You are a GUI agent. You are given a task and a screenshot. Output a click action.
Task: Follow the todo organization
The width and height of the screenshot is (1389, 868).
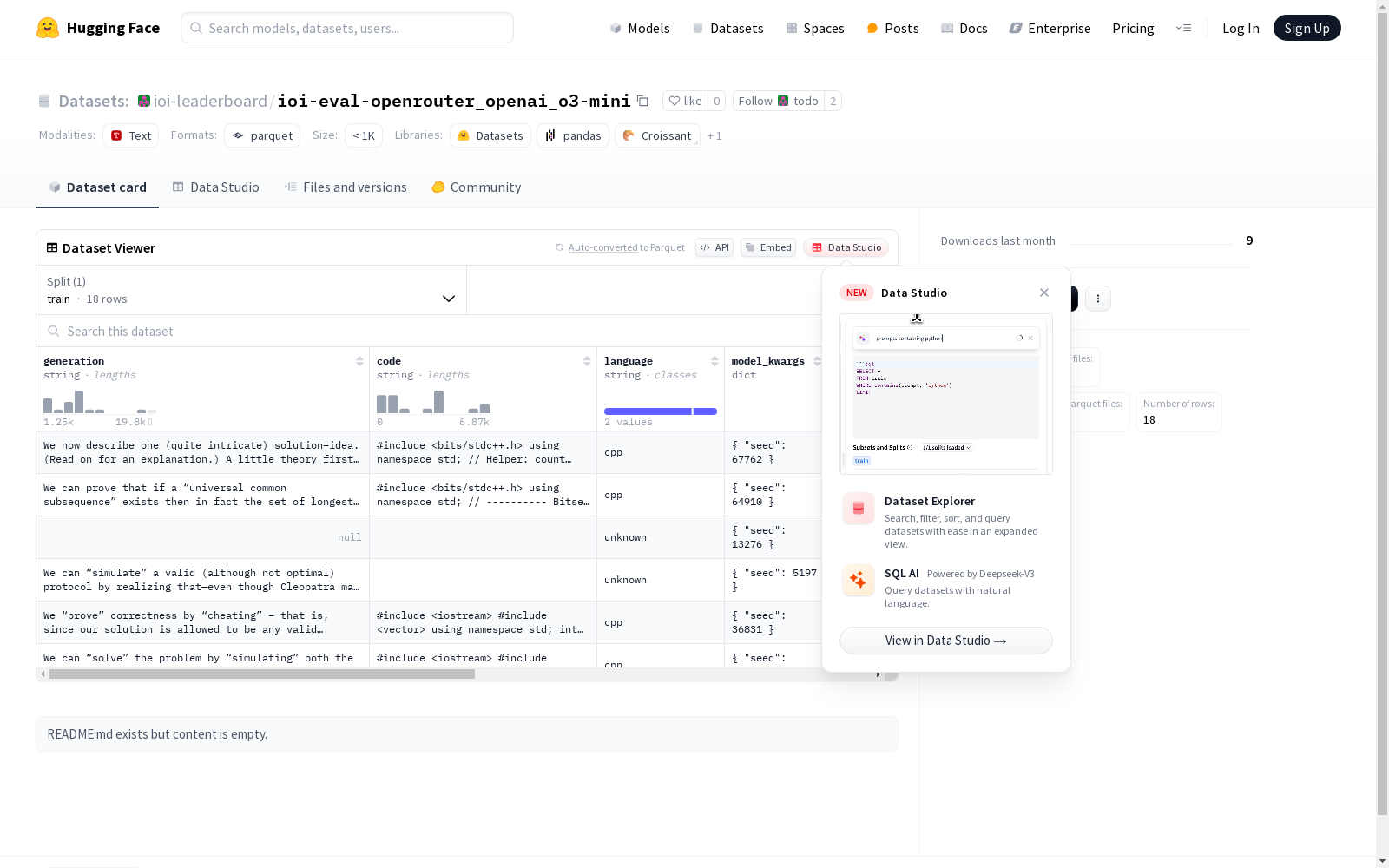778,101
